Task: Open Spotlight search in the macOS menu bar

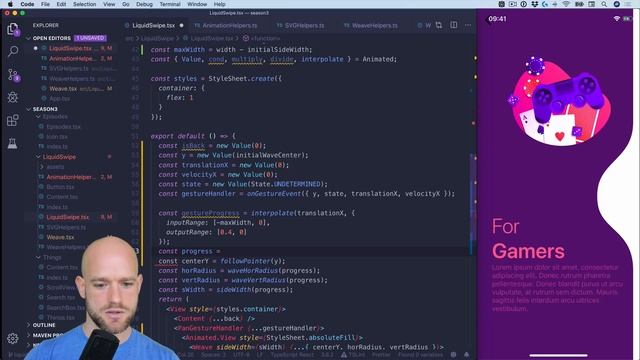Action: 604,4
